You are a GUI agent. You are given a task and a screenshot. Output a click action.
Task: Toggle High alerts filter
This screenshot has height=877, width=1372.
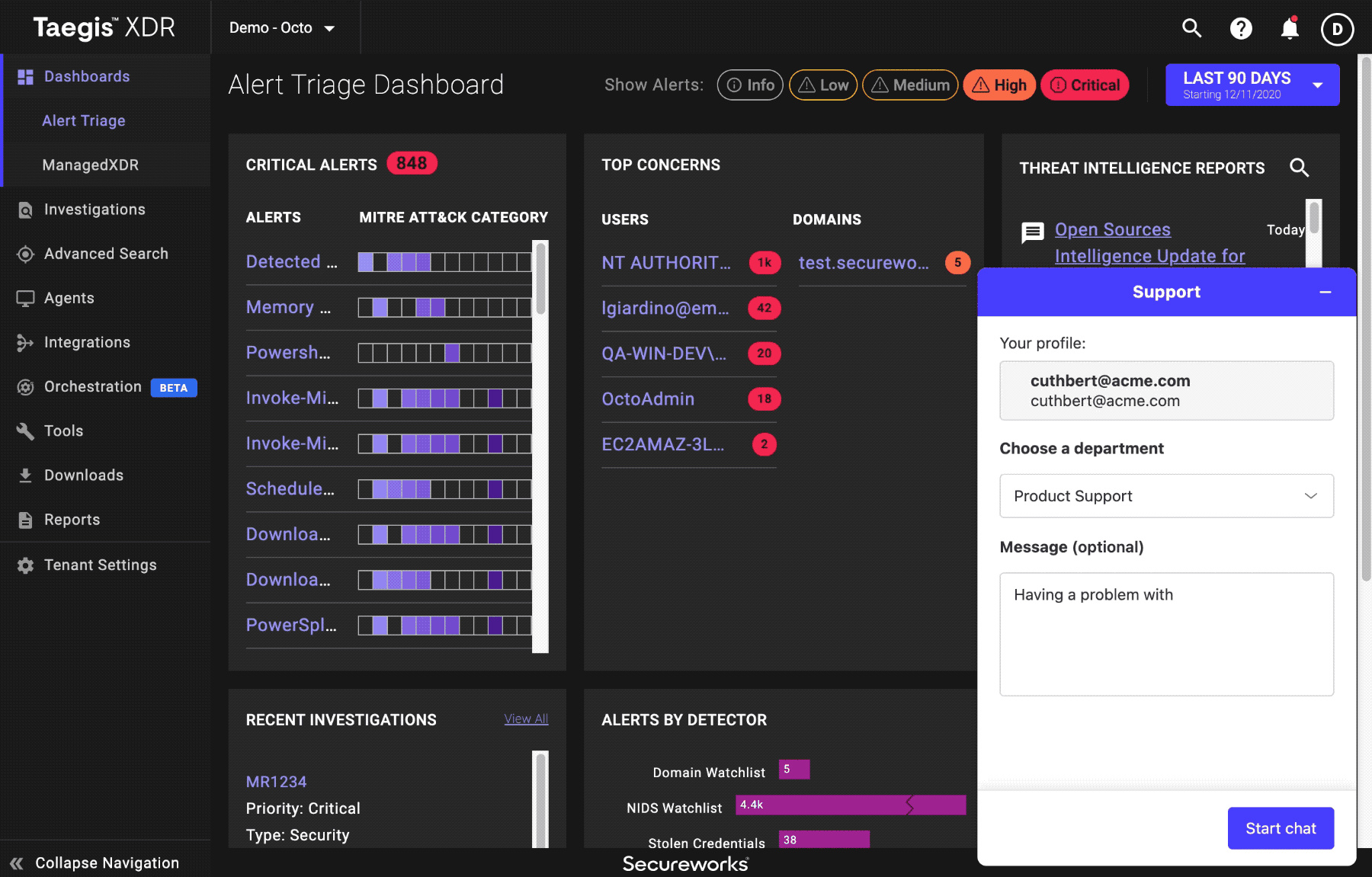[x=999, y=85]
